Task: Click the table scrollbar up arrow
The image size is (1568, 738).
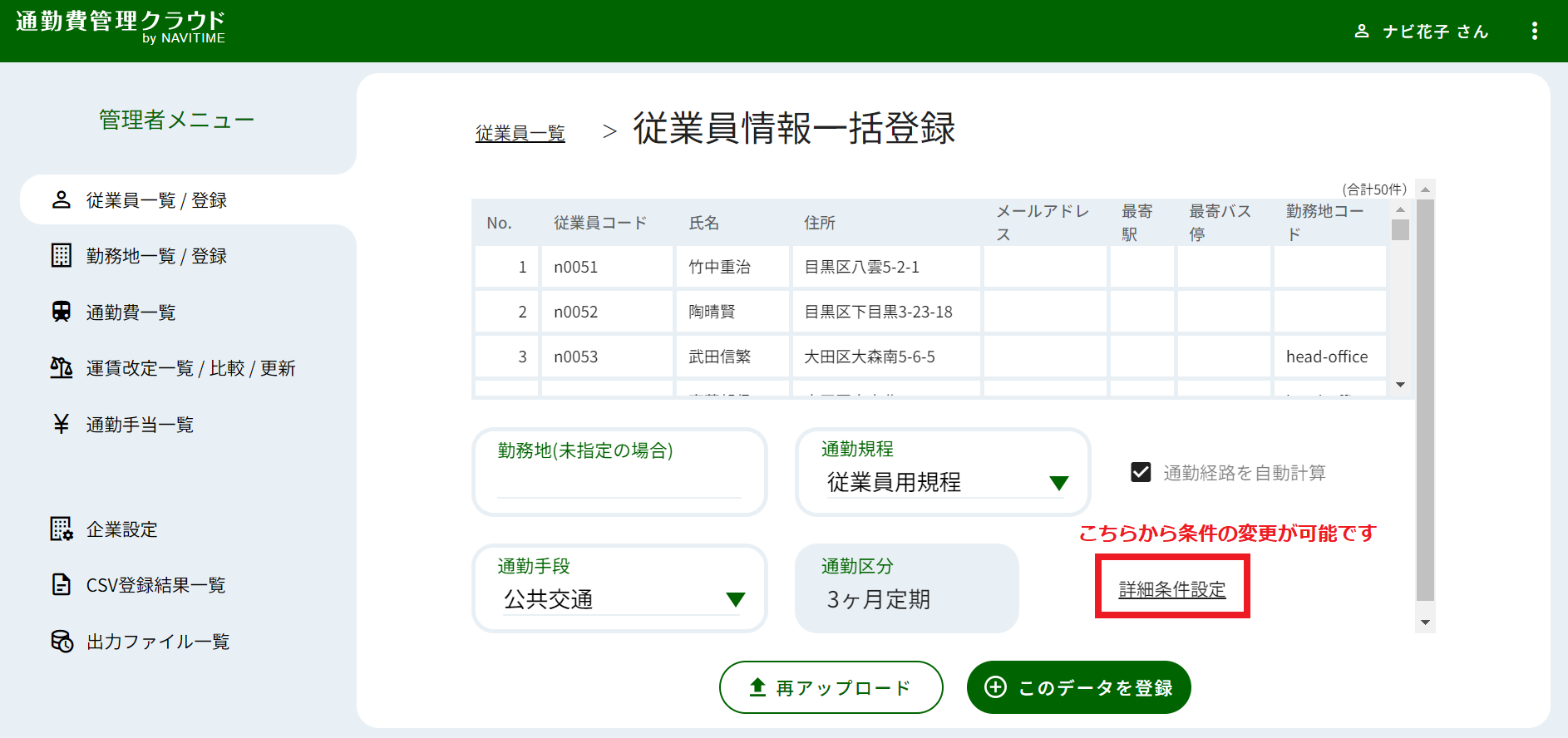Action: click(x=1401, y=209)
